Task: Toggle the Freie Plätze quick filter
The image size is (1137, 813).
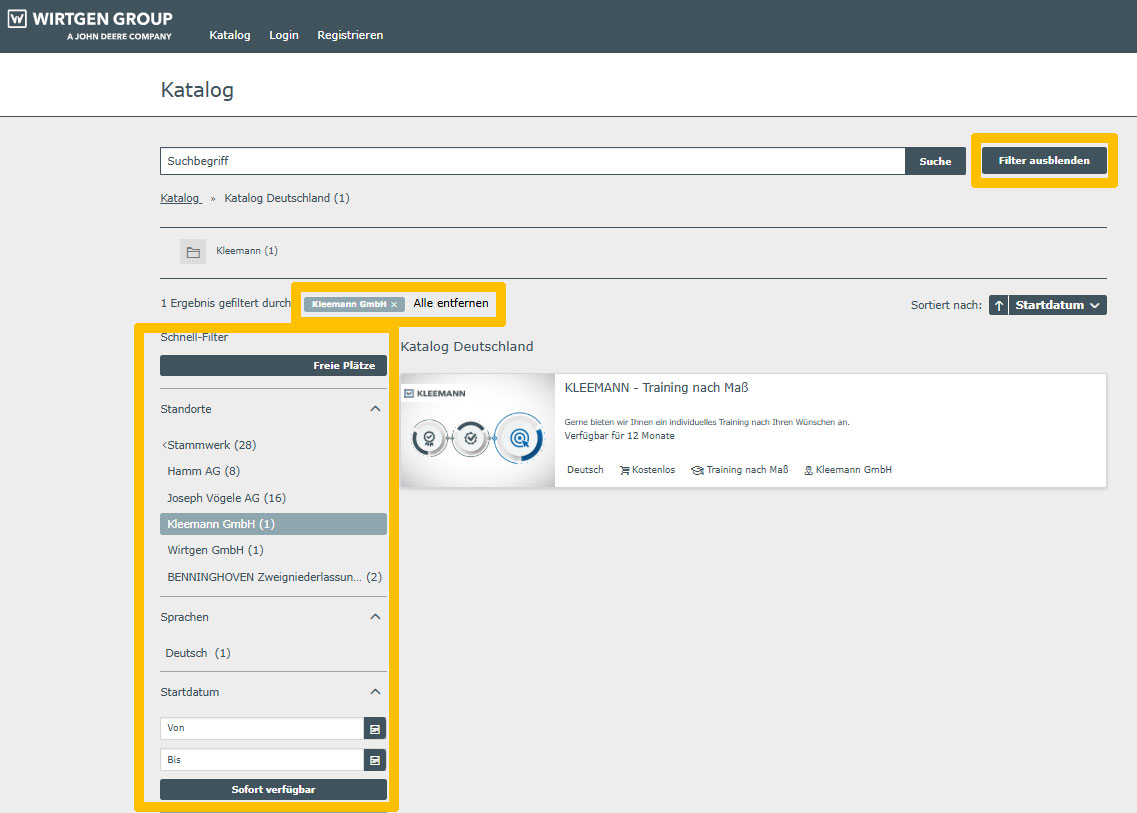Action: pyautogui.click(x=273, y=366)
